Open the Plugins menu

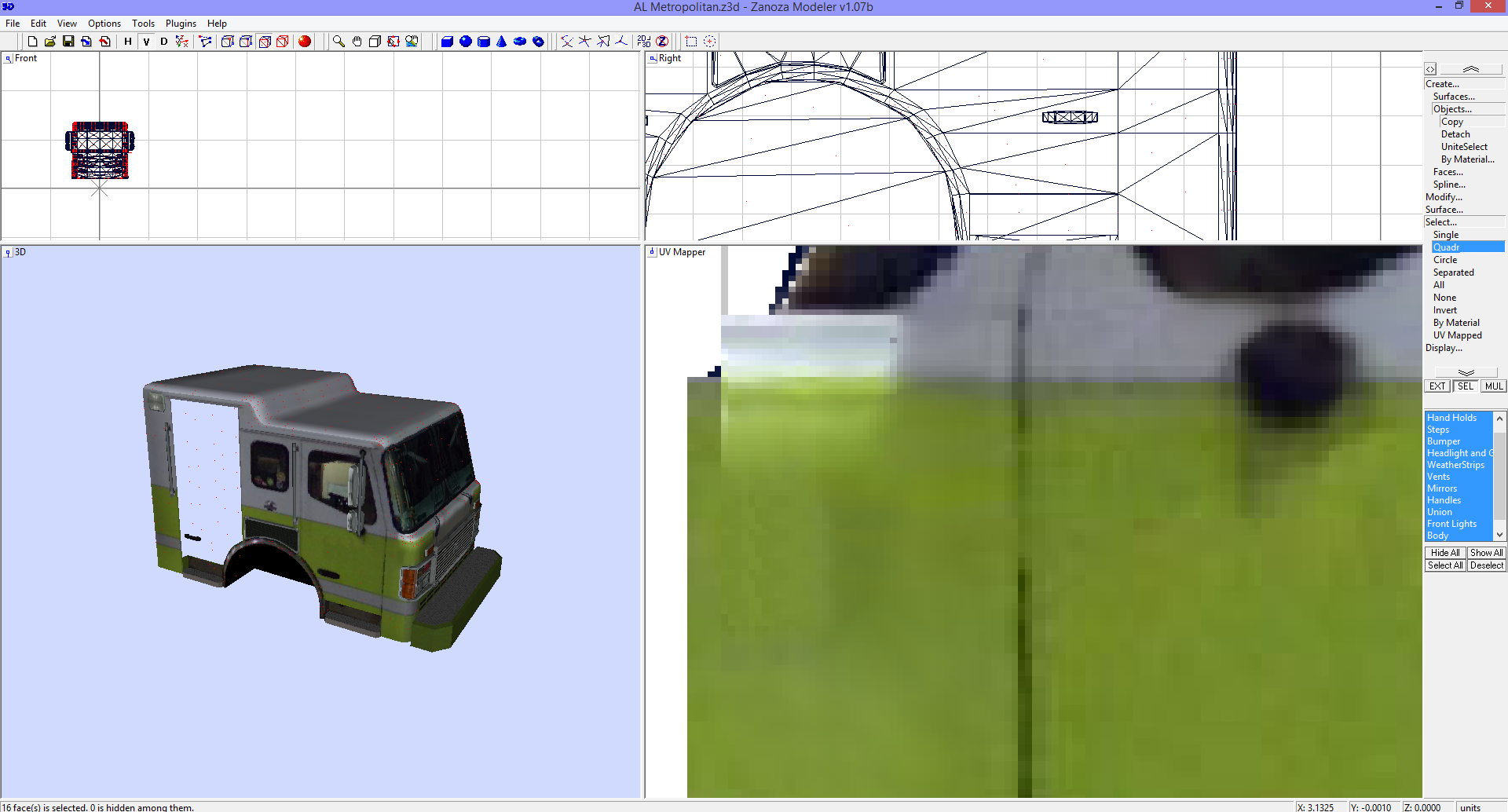181,24
